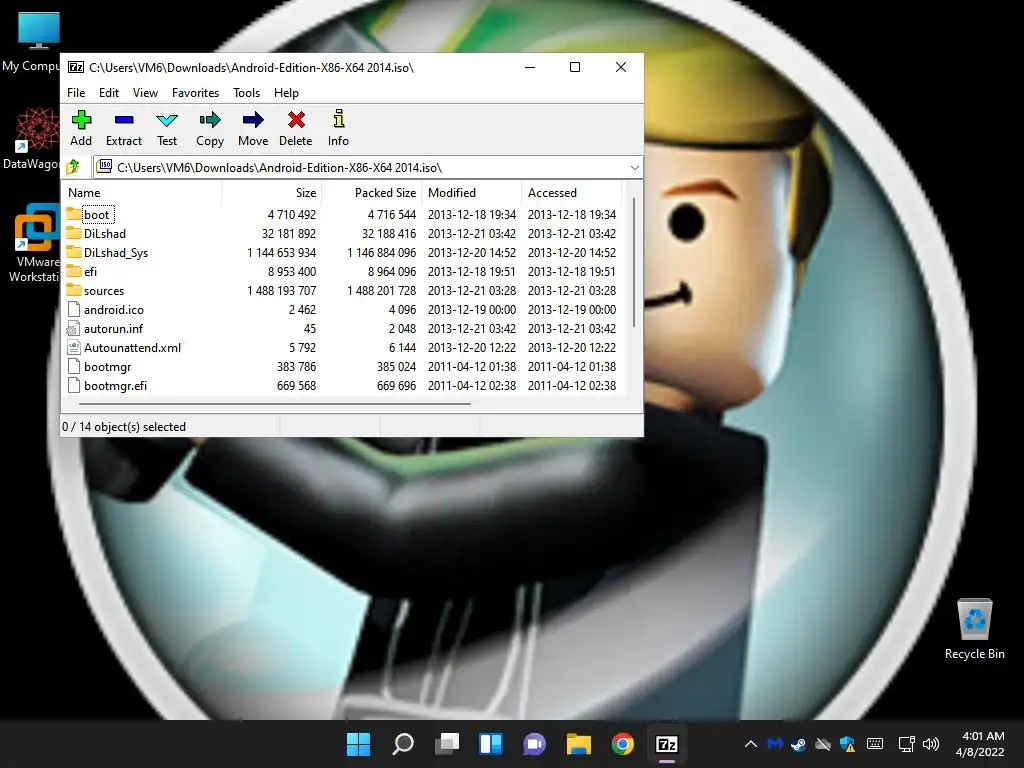
Task: Select the efi folder
Action: coord(82,271)
